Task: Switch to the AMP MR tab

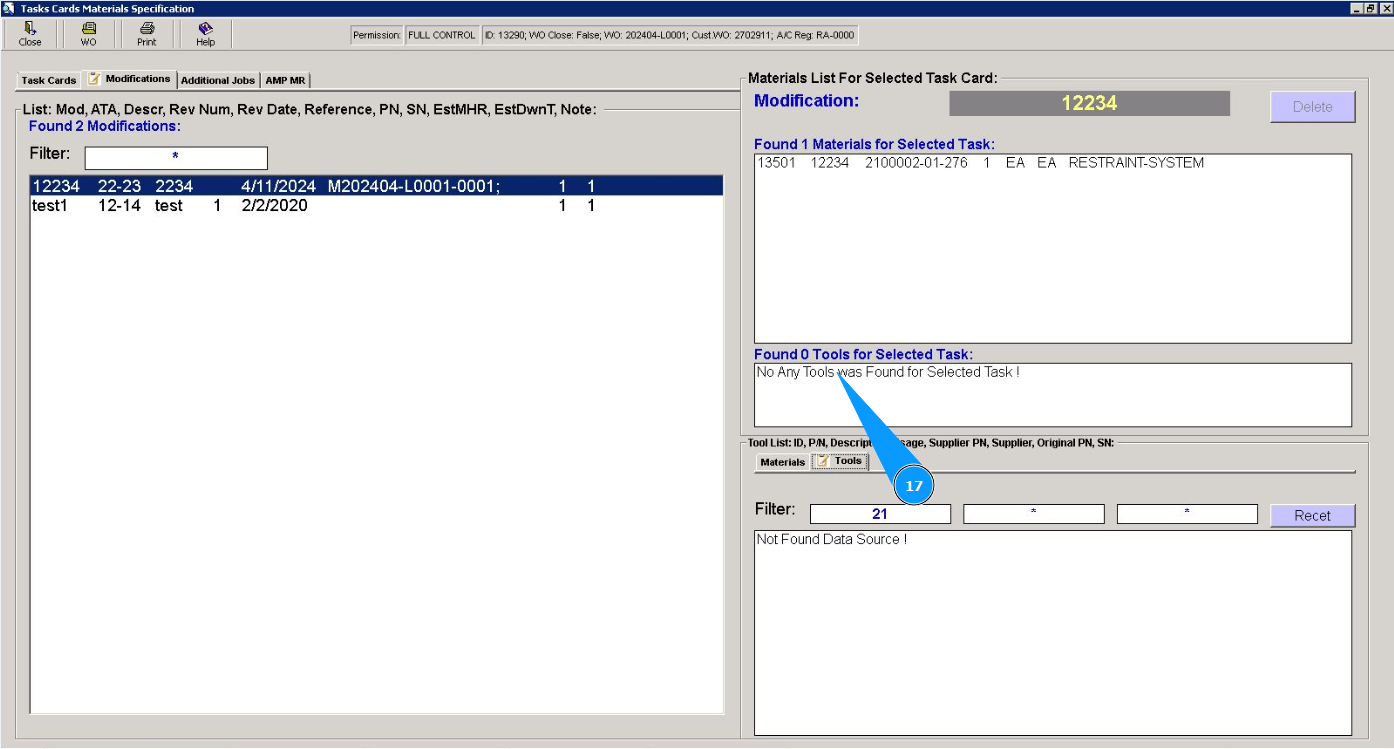Action: 285,80
